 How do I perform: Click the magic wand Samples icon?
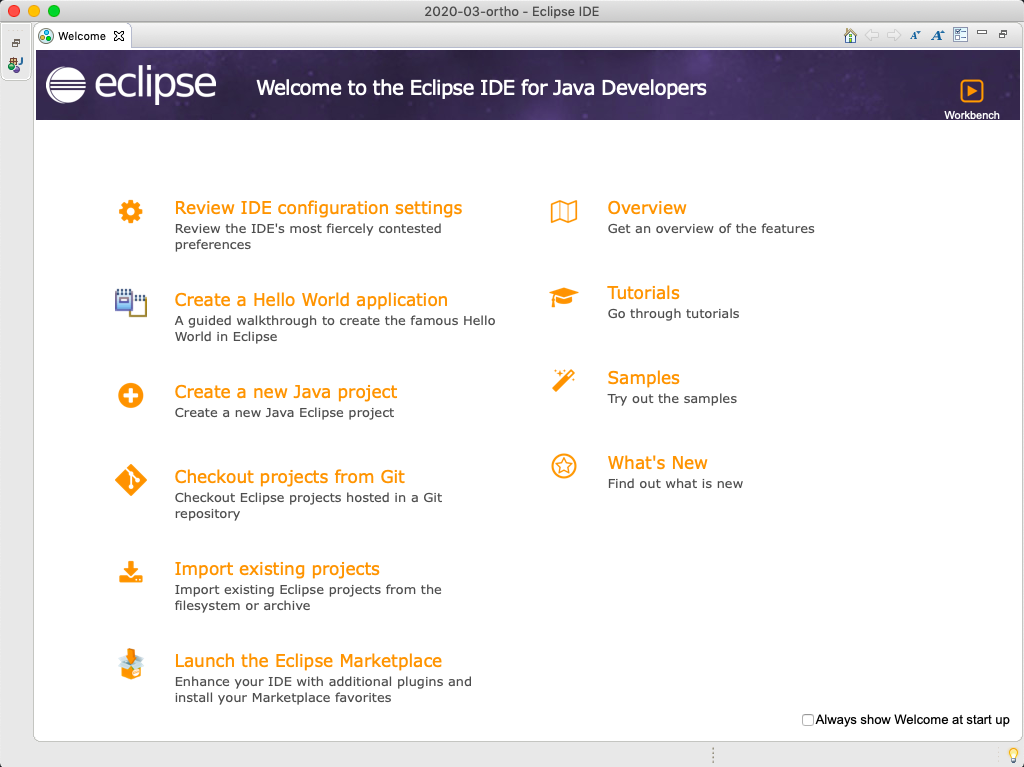click(x=564, y=381)
